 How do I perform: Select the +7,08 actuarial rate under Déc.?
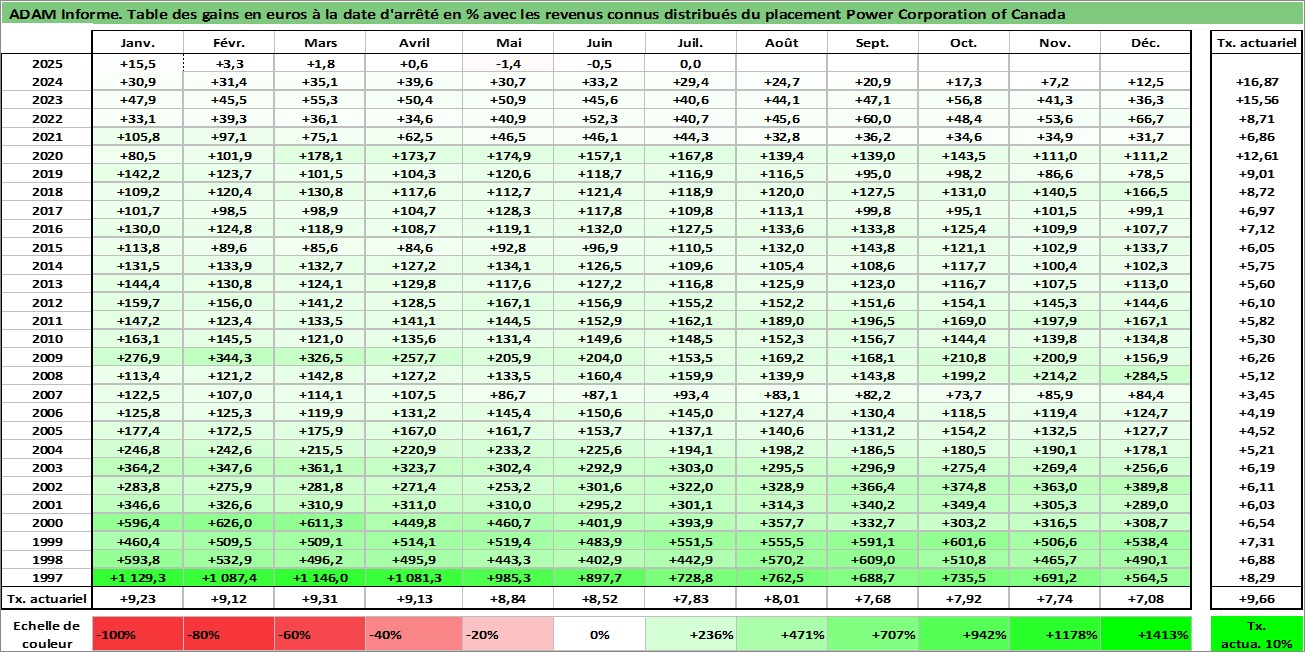(1146, 599)
